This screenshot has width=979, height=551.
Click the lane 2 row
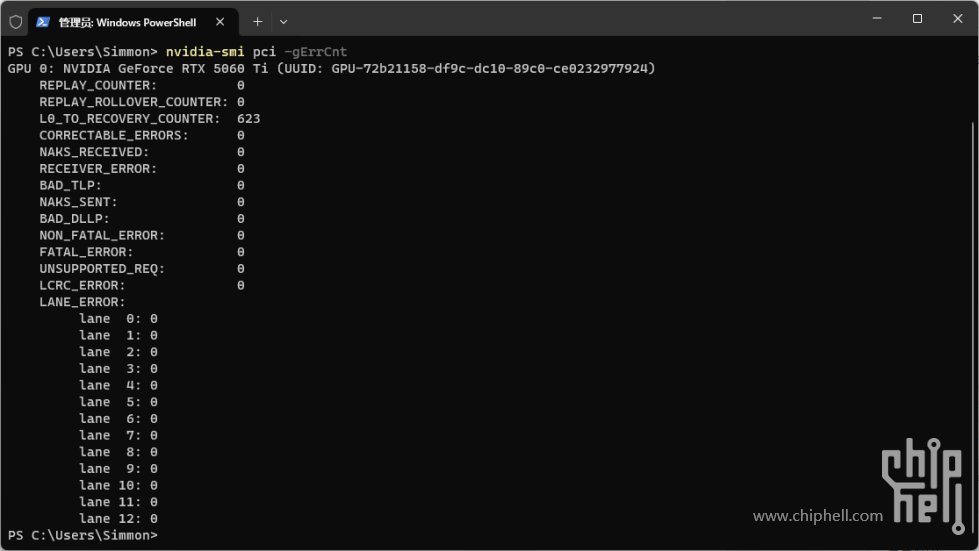pyautogui.click(x=118, y=352)
